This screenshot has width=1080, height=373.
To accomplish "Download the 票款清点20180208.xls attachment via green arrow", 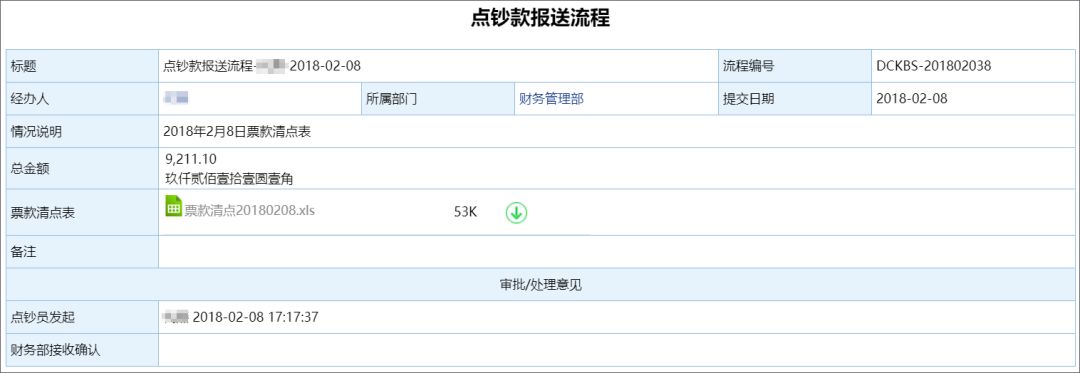I will click(517, 213).
